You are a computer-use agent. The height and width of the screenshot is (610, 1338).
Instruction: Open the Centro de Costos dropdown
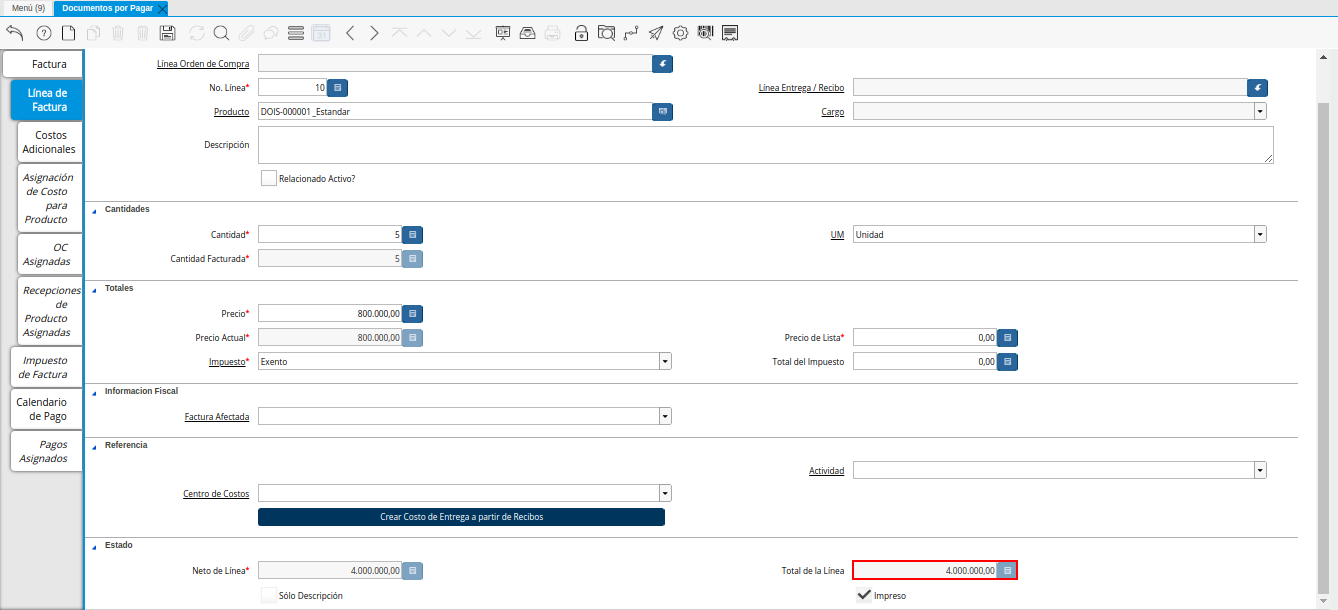464,493
